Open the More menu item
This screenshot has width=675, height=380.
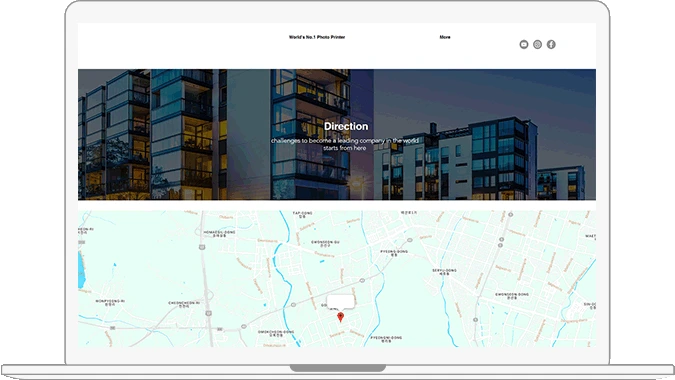(x=445, y=37)
